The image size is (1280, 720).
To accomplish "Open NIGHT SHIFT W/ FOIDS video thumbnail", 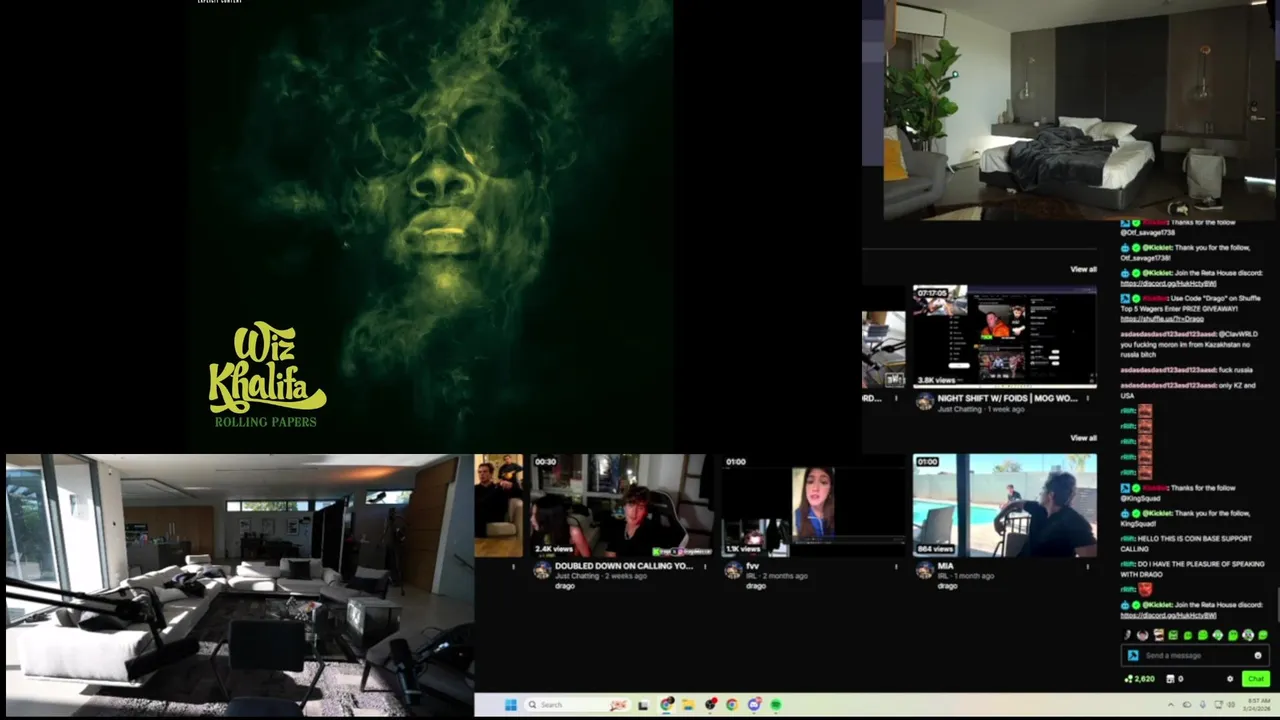I will [1005, 337].
